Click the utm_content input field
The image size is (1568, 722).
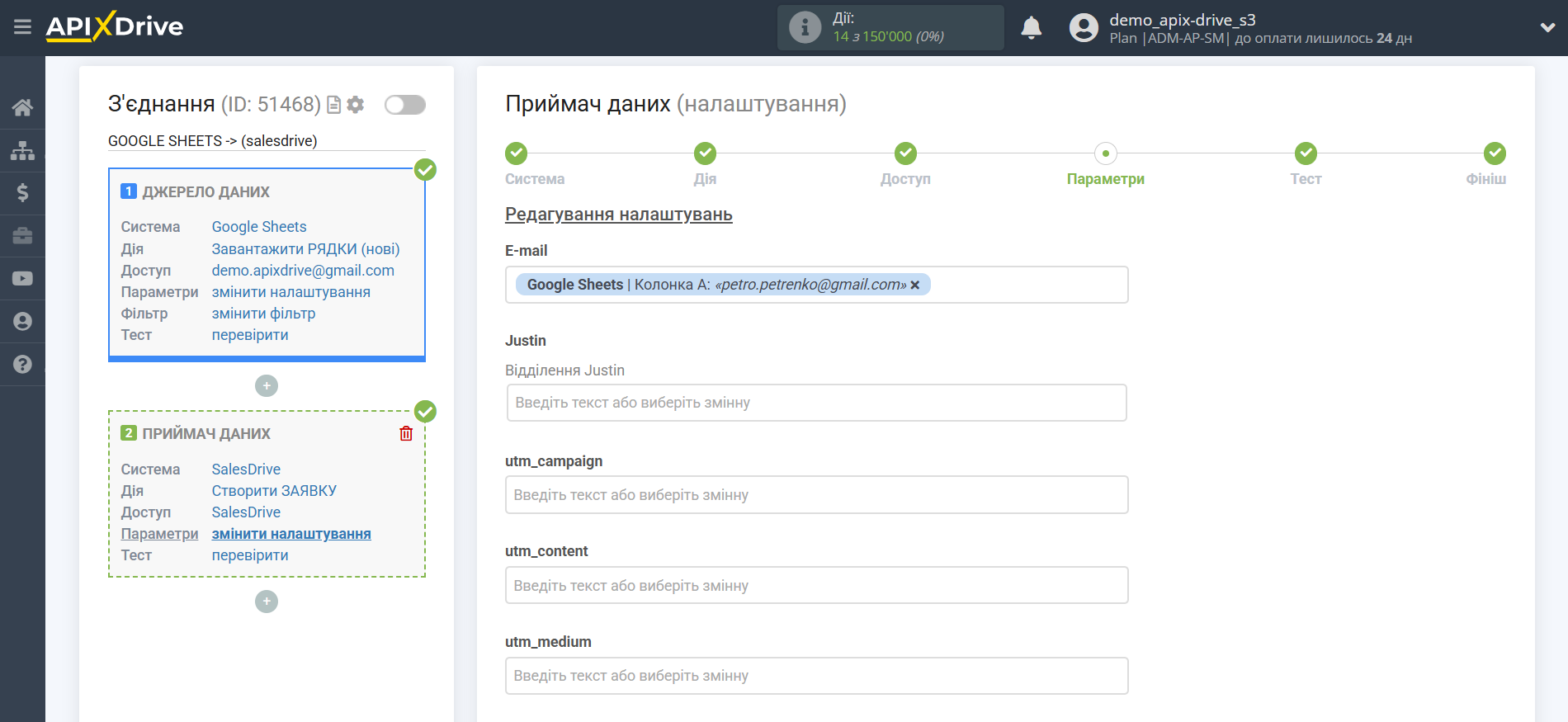coord(817,585)
